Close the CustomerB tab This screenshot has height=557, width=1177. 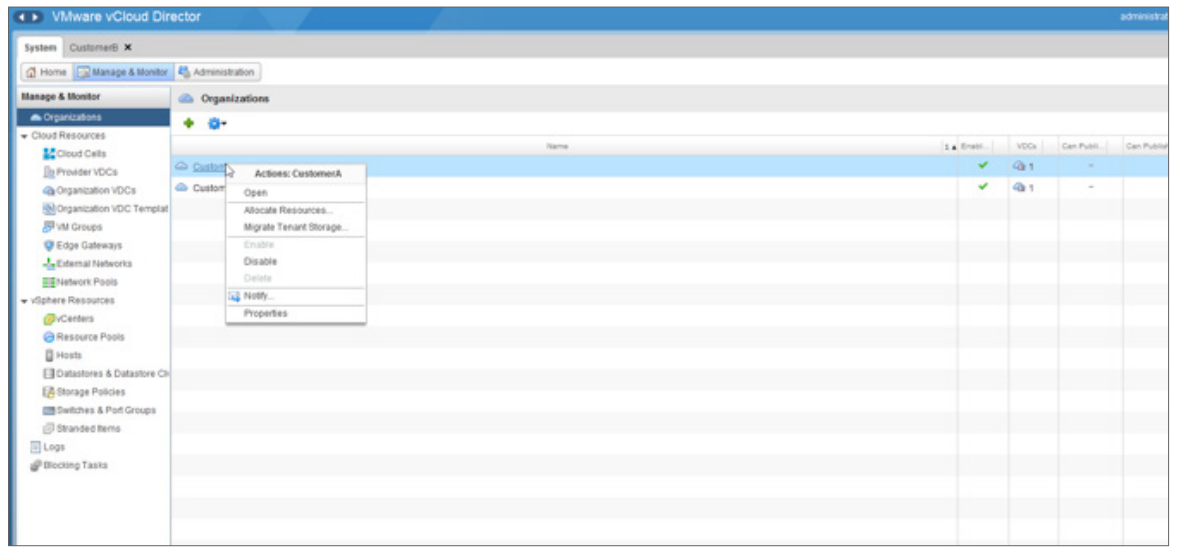click(128, 47)
